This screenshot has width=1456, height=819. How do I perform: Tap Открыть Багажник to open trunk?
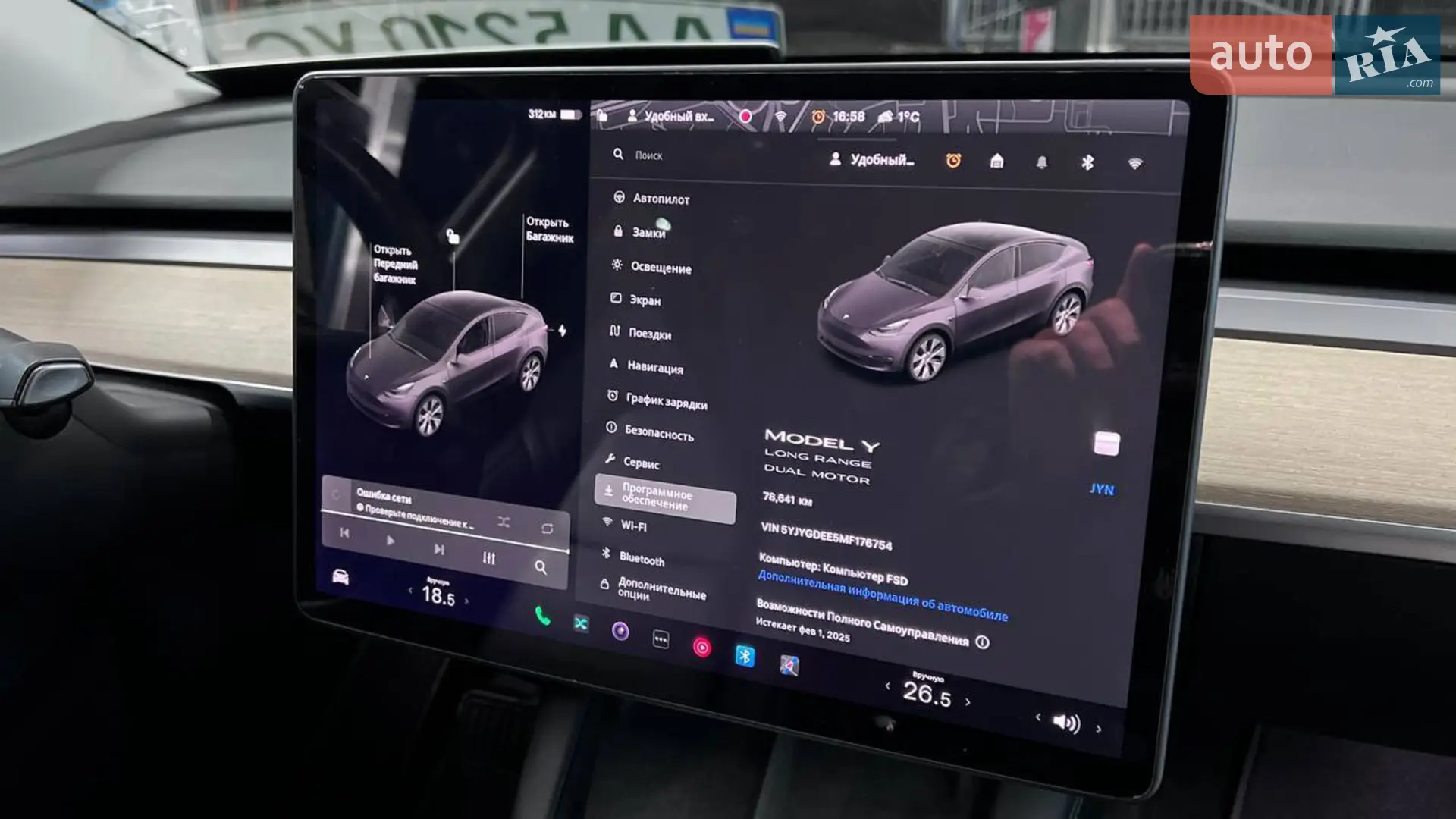[x=549, y=229]
